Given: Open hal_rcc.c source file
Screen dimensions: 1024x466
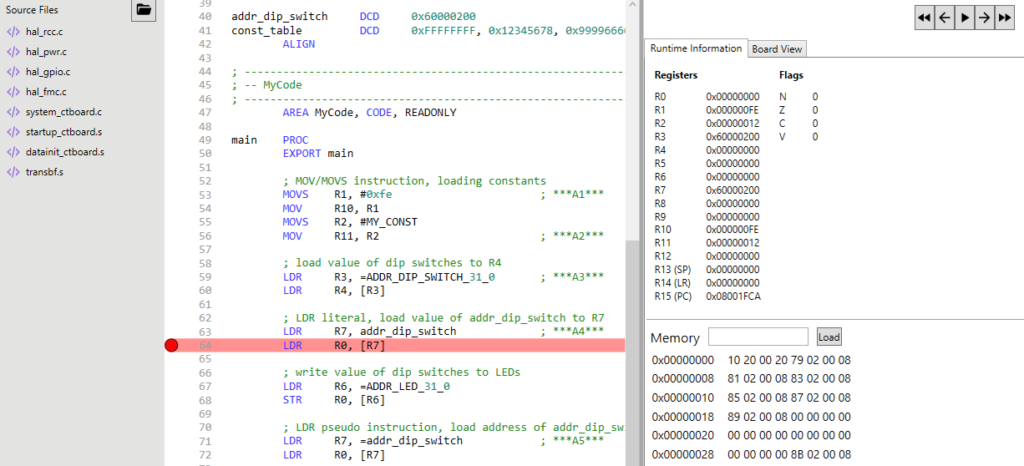Looking at the screenshot, I should pos(44,32).
